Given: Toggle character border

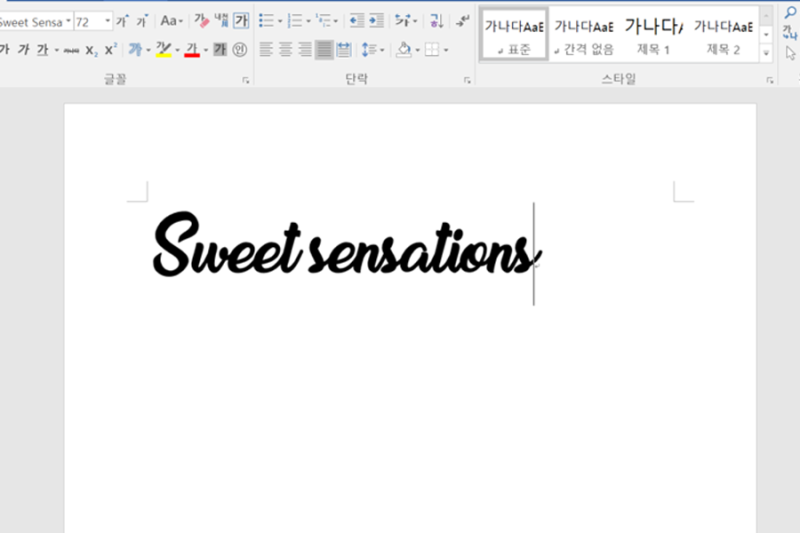Looking at the screenshot, I should [241, 21].
